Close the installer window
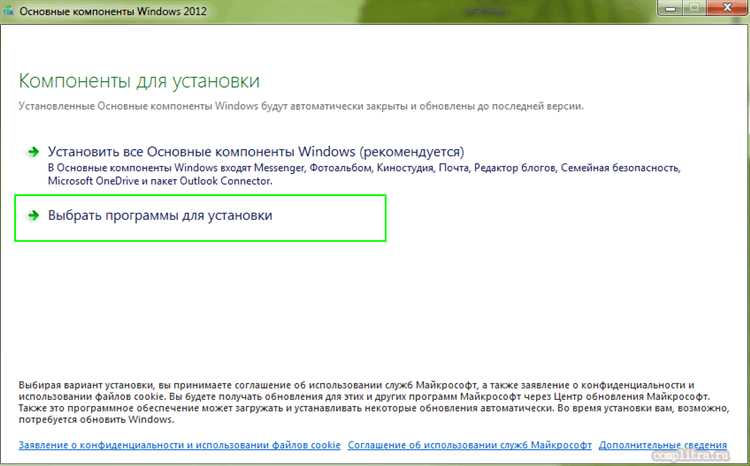750x466 pixels. coord(727,8)
